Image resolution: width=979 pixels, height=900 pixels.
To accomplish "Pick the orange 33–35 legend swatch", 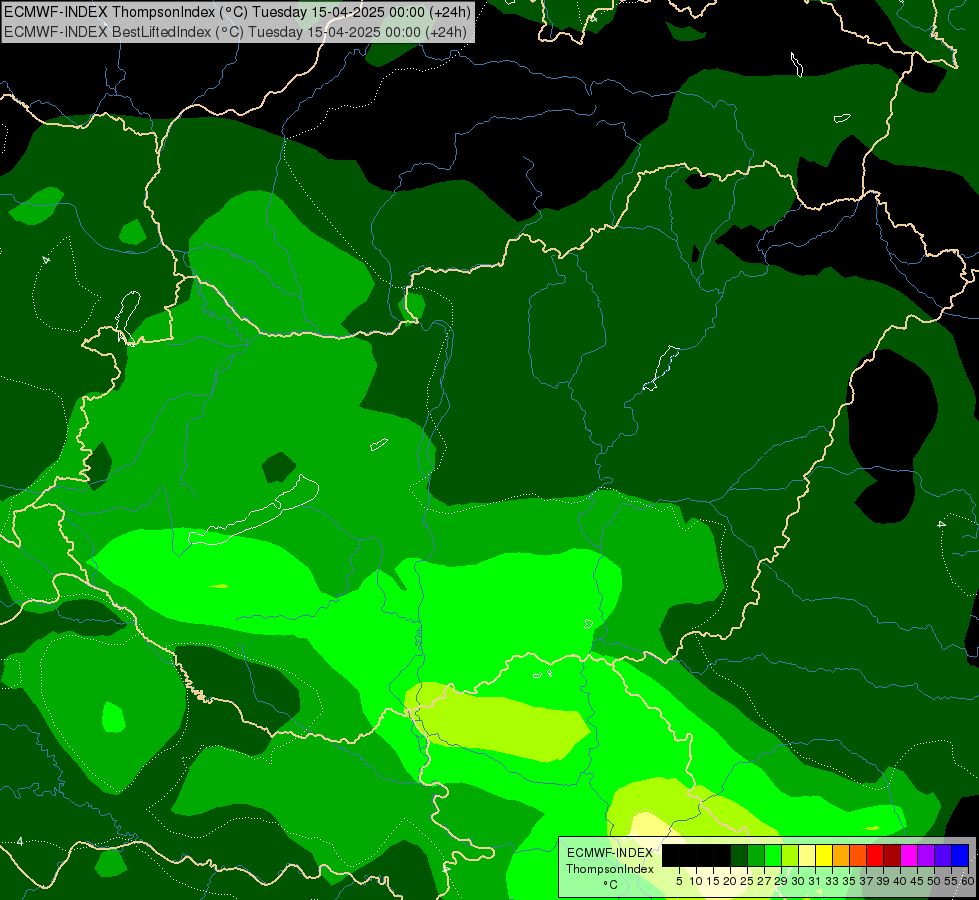I will pyautogui.click(x=841, y=855).
